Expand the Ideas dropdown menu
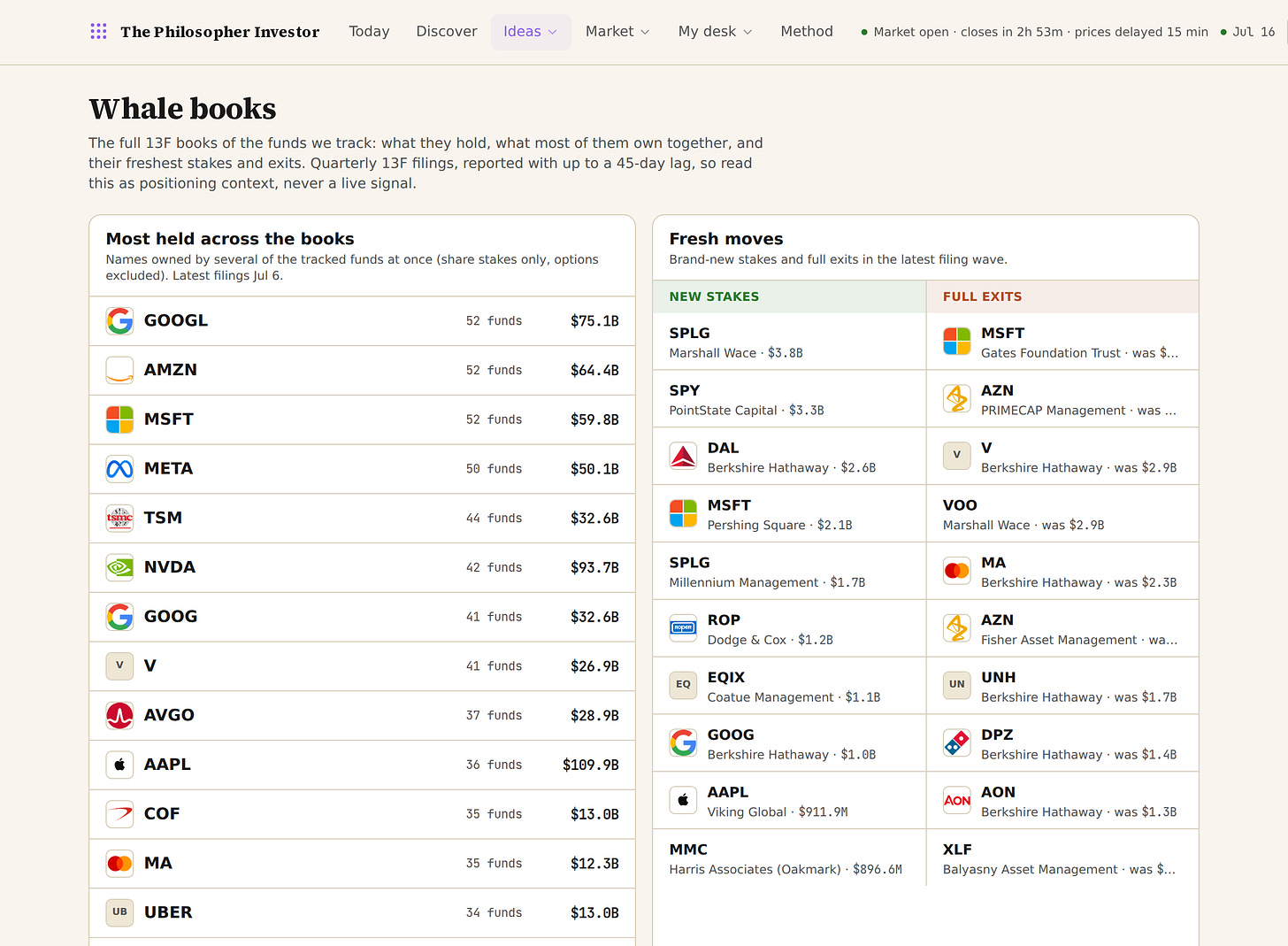This screenshot has height=946, width=1288. point(531,32)
